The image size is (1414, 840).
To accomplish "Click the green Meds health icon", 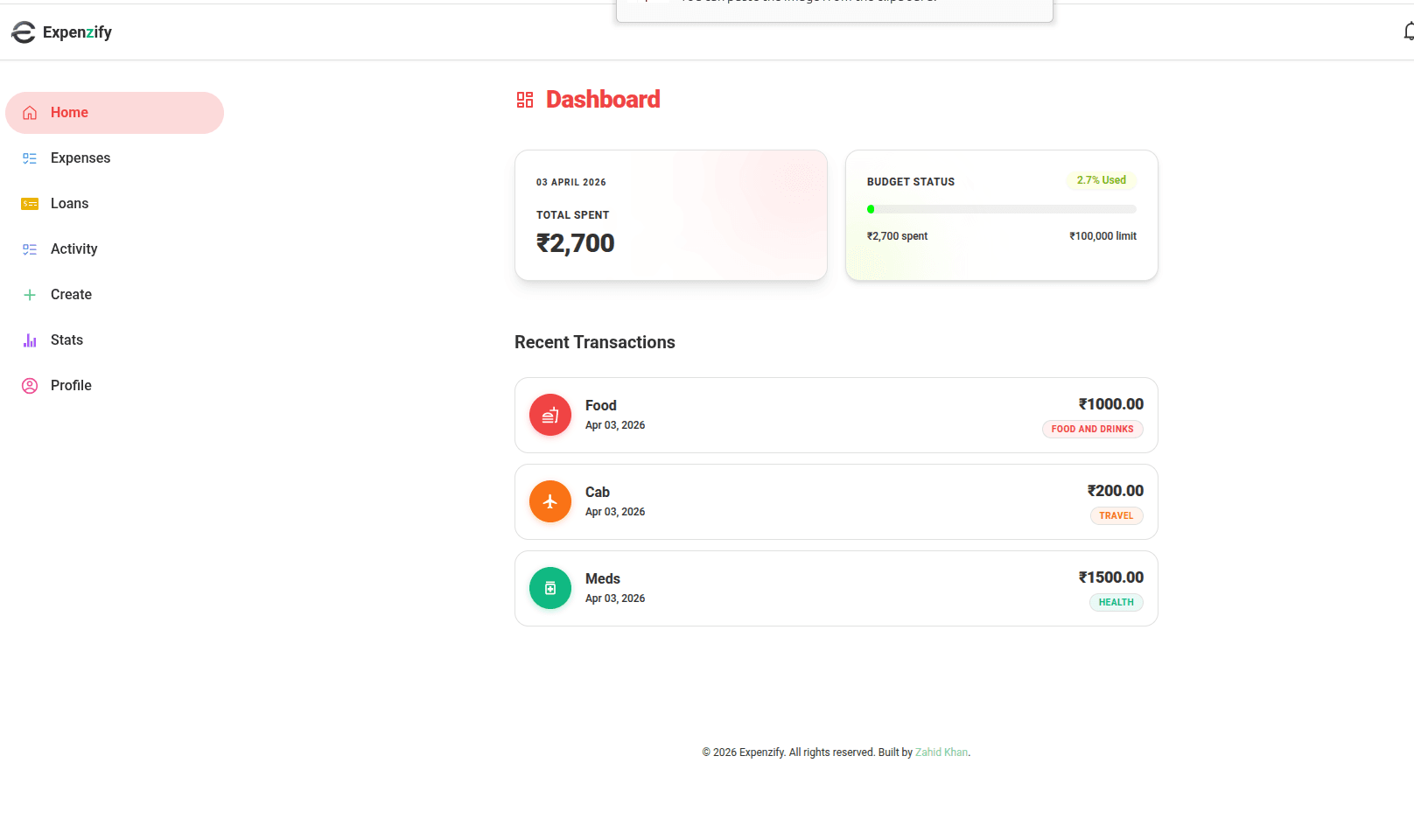I will (x=550, y=588).
